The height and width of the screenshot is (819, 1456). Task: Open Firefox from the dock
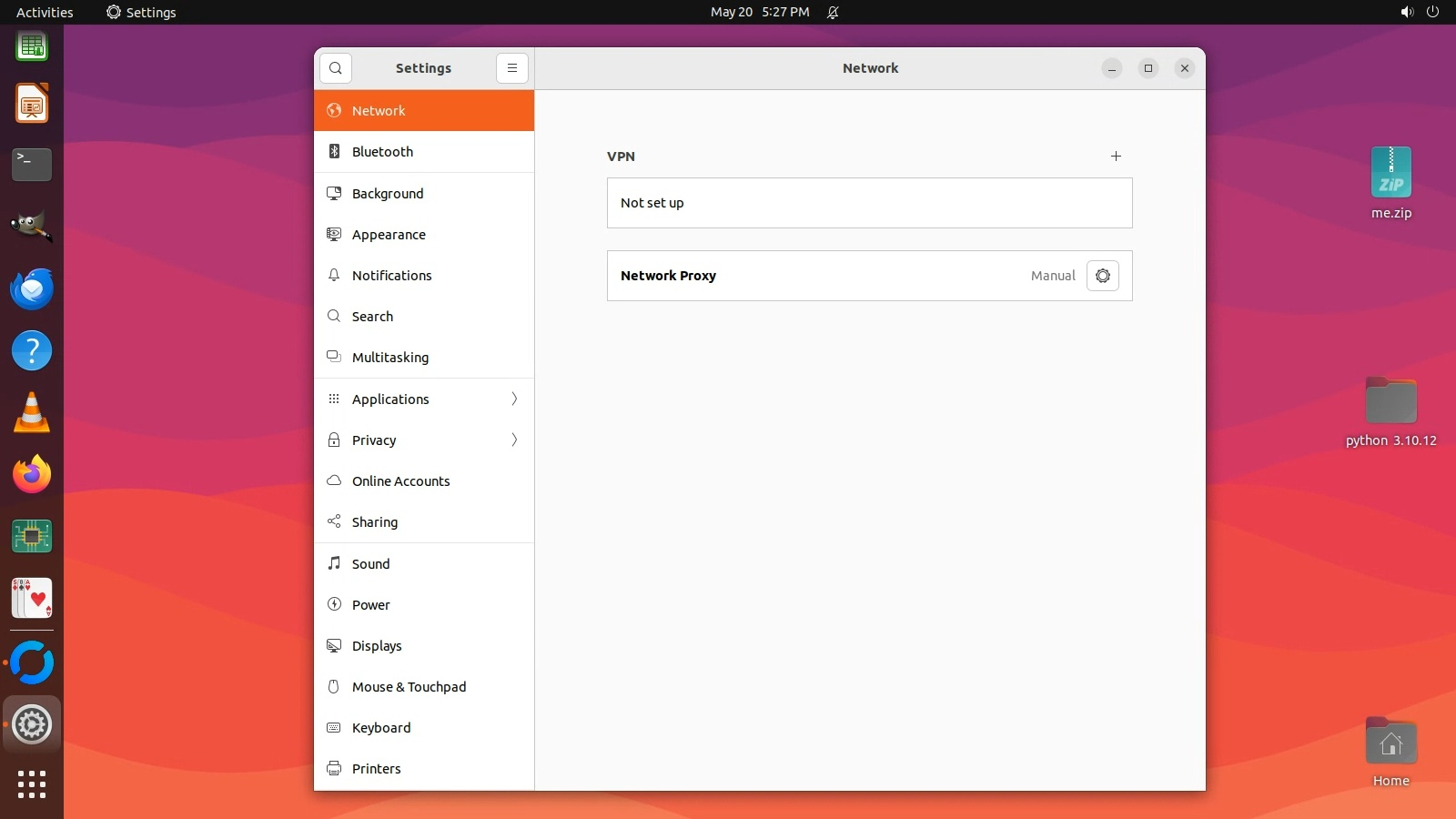tap(32, 475)
